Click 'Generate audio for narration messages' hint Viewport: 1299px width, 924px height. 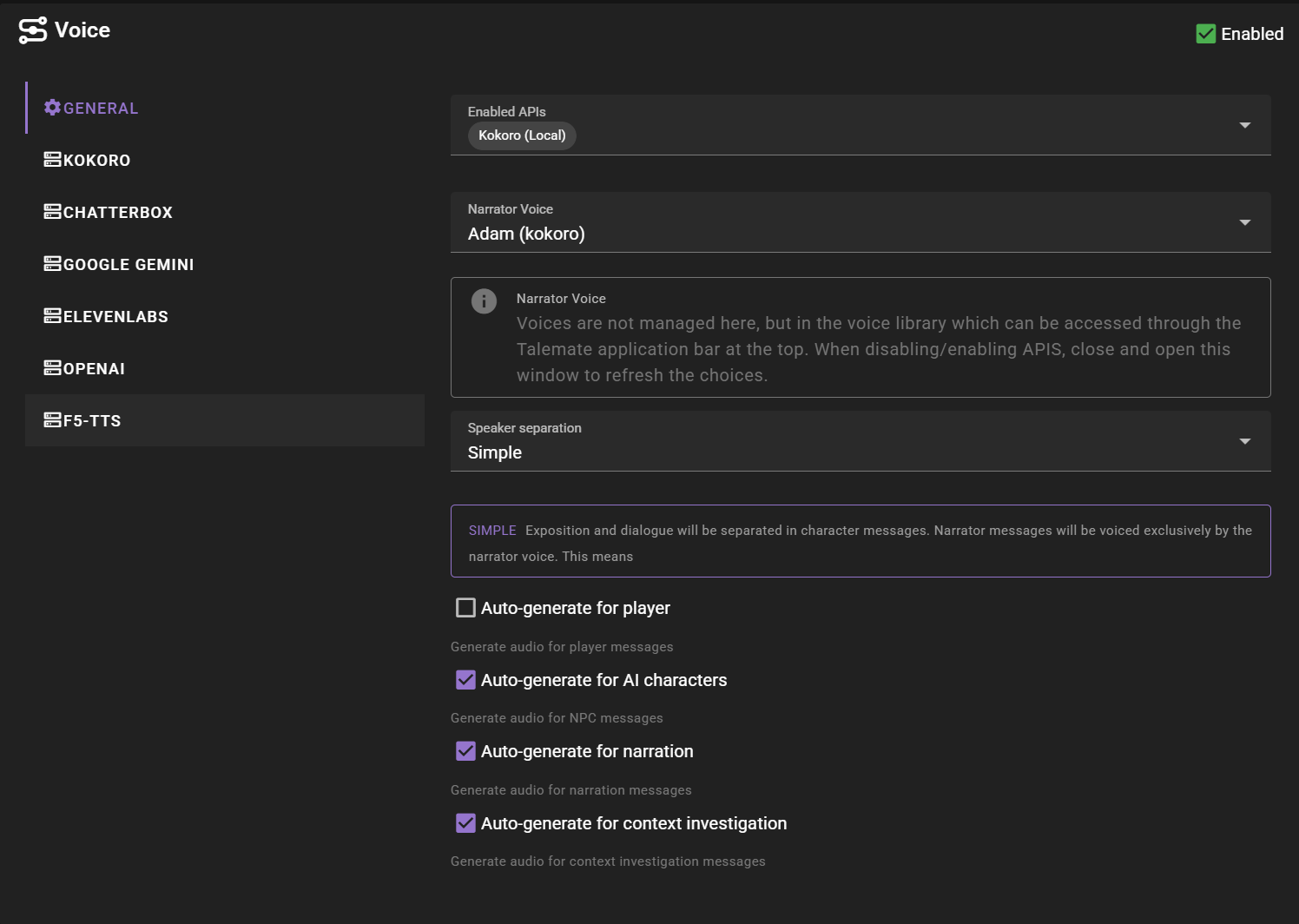click(x=571, y=790)
